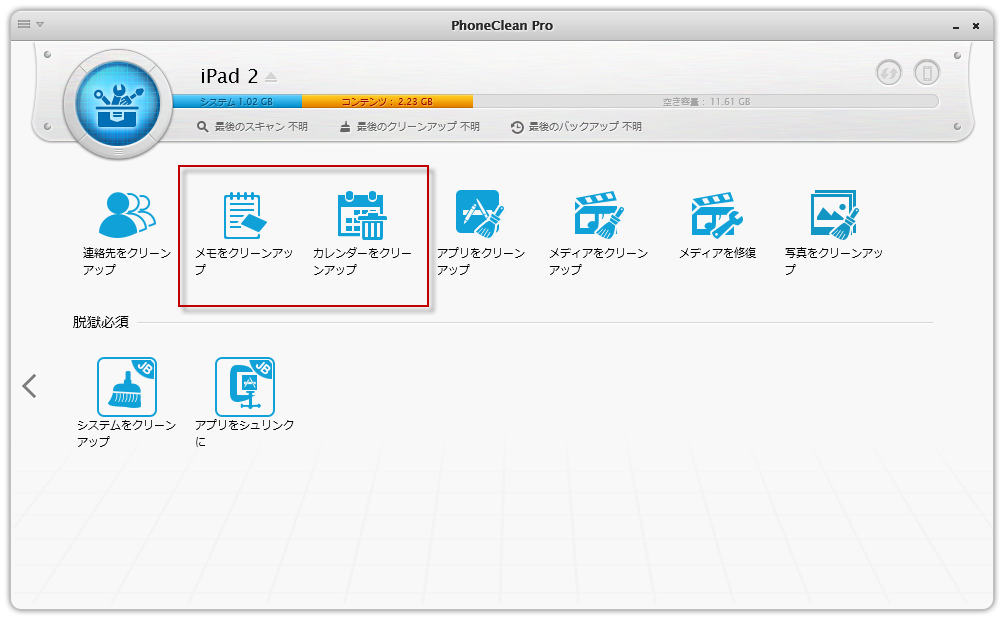Go back with the left chevron arrow
Image resolution: width=1004 pixels, height=620 pixels.
click(x=29, y=386)
